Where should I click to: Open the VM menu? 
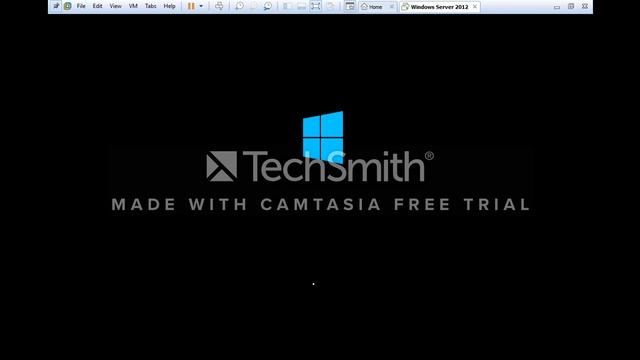pos(133,6)
